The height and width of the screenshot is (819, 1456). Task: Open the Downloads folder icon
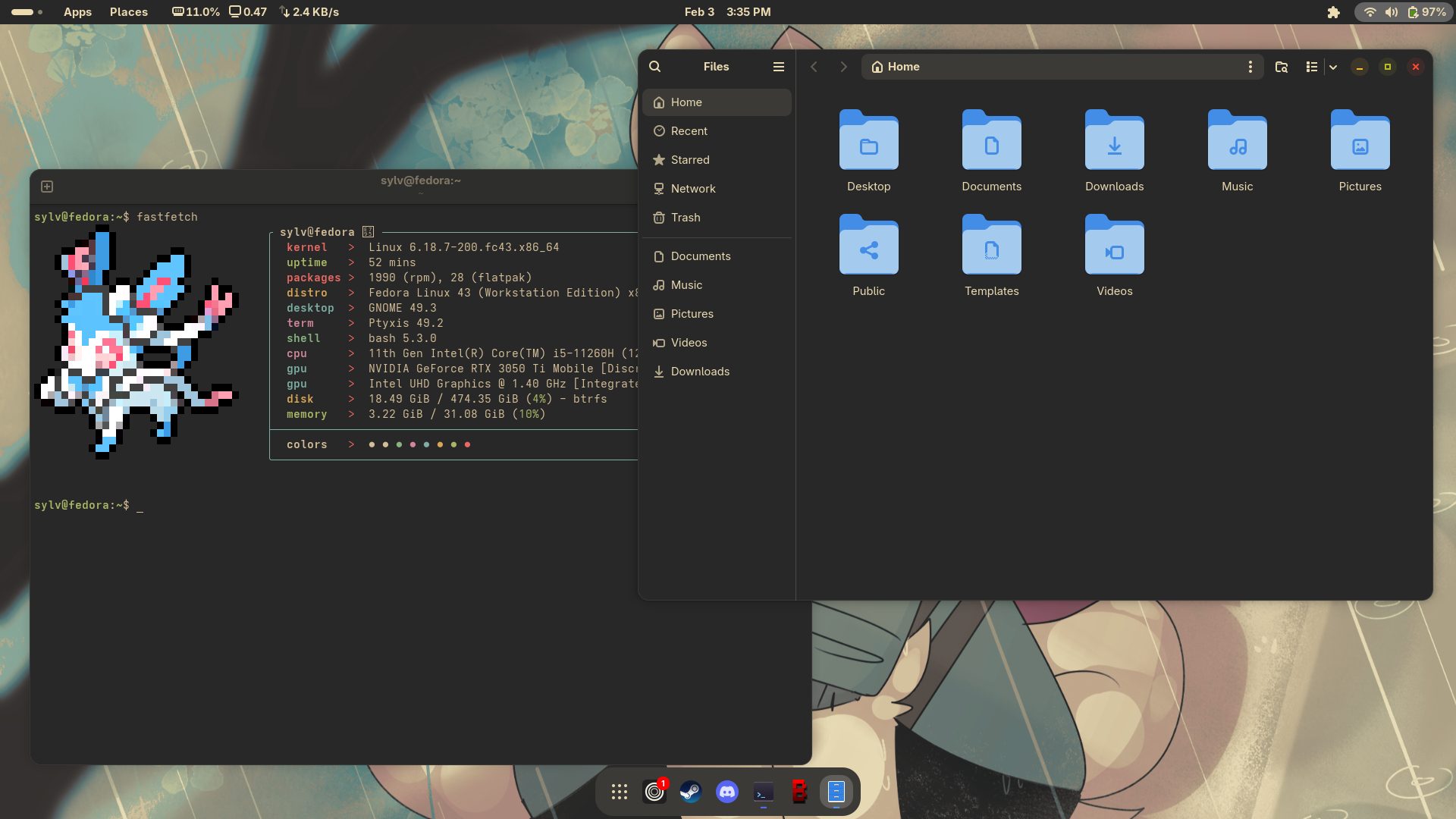1114,141
